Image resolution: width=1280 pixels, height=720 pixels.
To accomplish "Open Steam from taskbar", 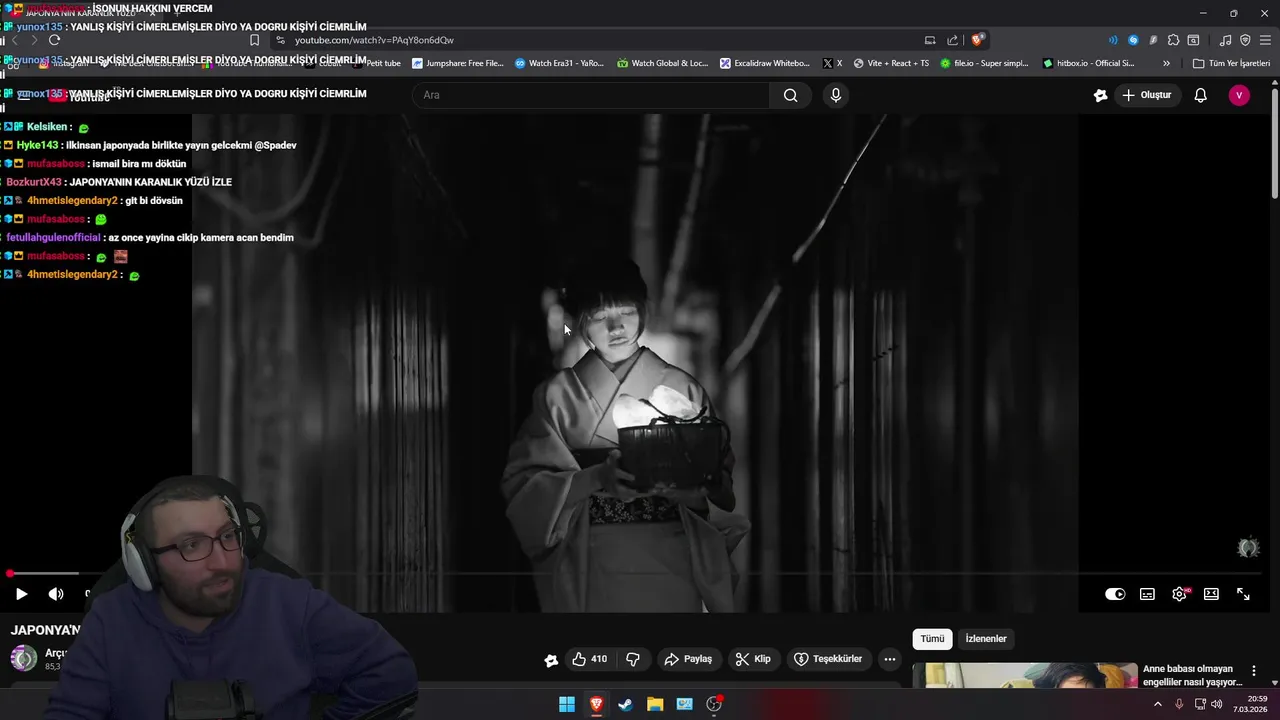I will pyautogui.click(x=625, y=704).
